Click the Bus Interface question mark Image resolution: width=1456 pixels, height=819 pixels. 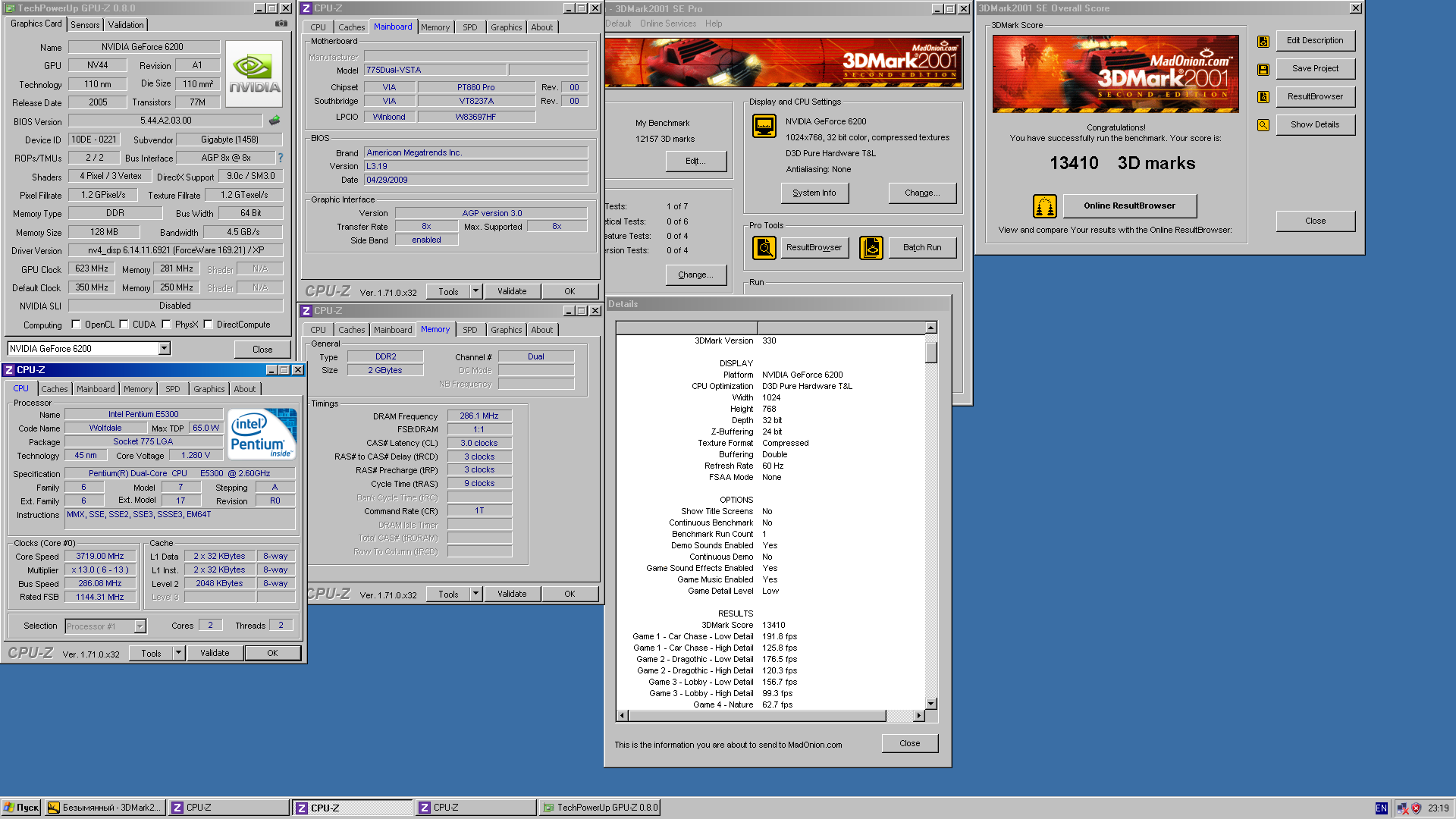tap(281, 158)
